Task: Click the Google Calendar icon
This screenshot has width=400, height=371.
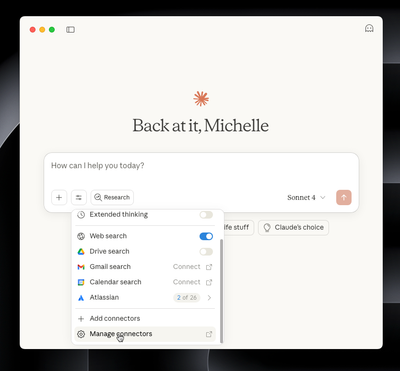Action: [x=81, y=282]
